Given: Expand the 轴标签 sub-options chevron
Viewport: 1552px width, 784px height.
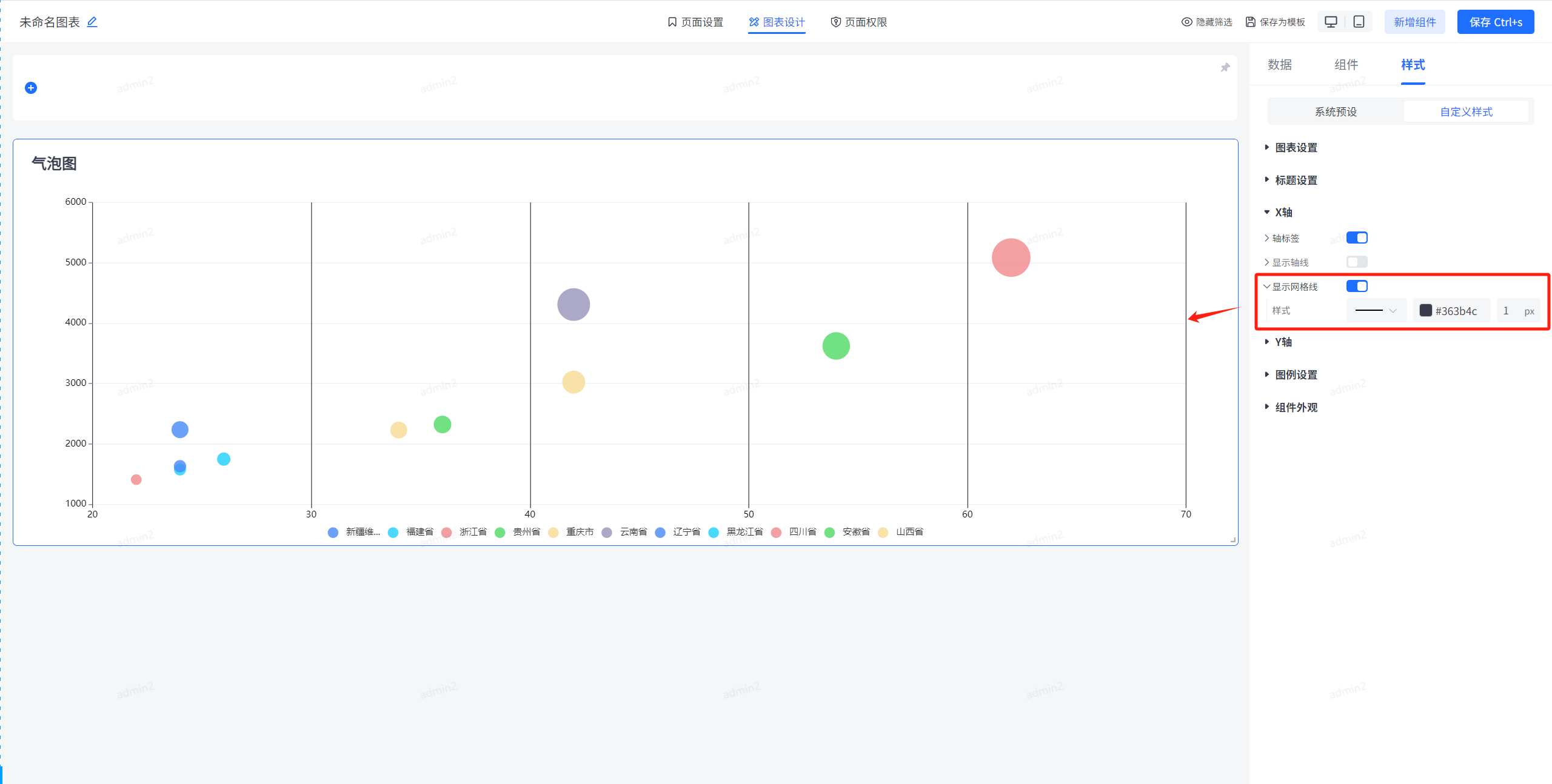Looking at the screenshot, I should point(1266,238).
